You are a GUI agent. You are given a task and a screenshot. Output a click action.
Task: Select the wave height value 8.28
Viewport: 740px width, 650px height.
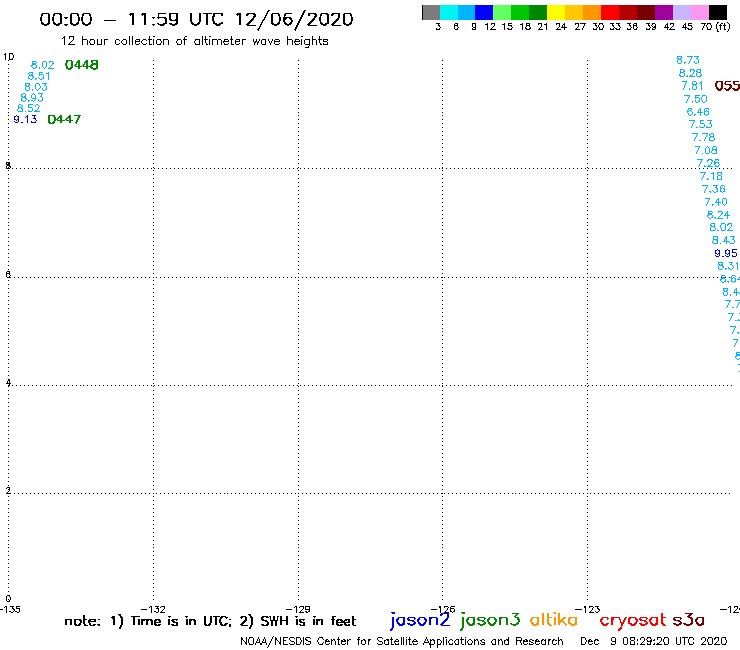(690, 73)
